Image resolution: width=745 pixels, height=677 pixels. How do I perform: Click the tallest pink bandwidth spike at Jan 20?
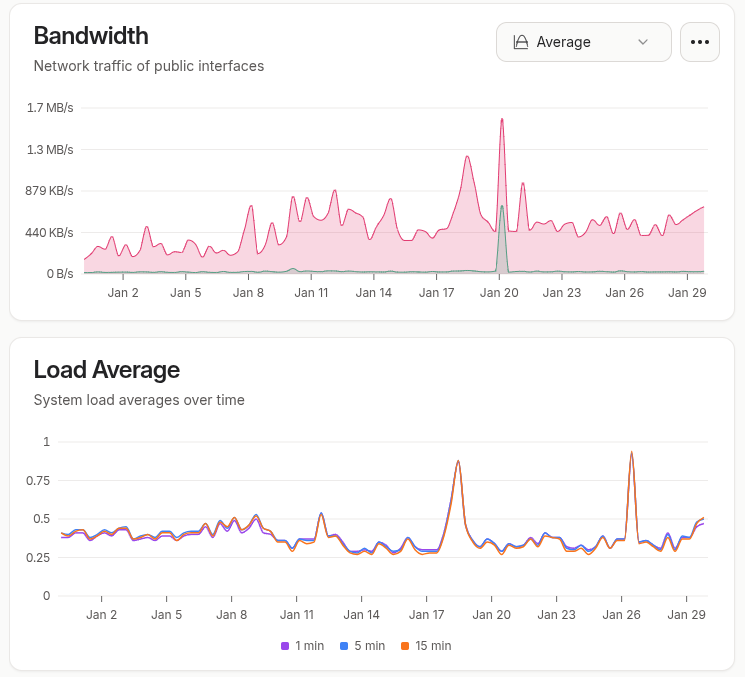501,120
